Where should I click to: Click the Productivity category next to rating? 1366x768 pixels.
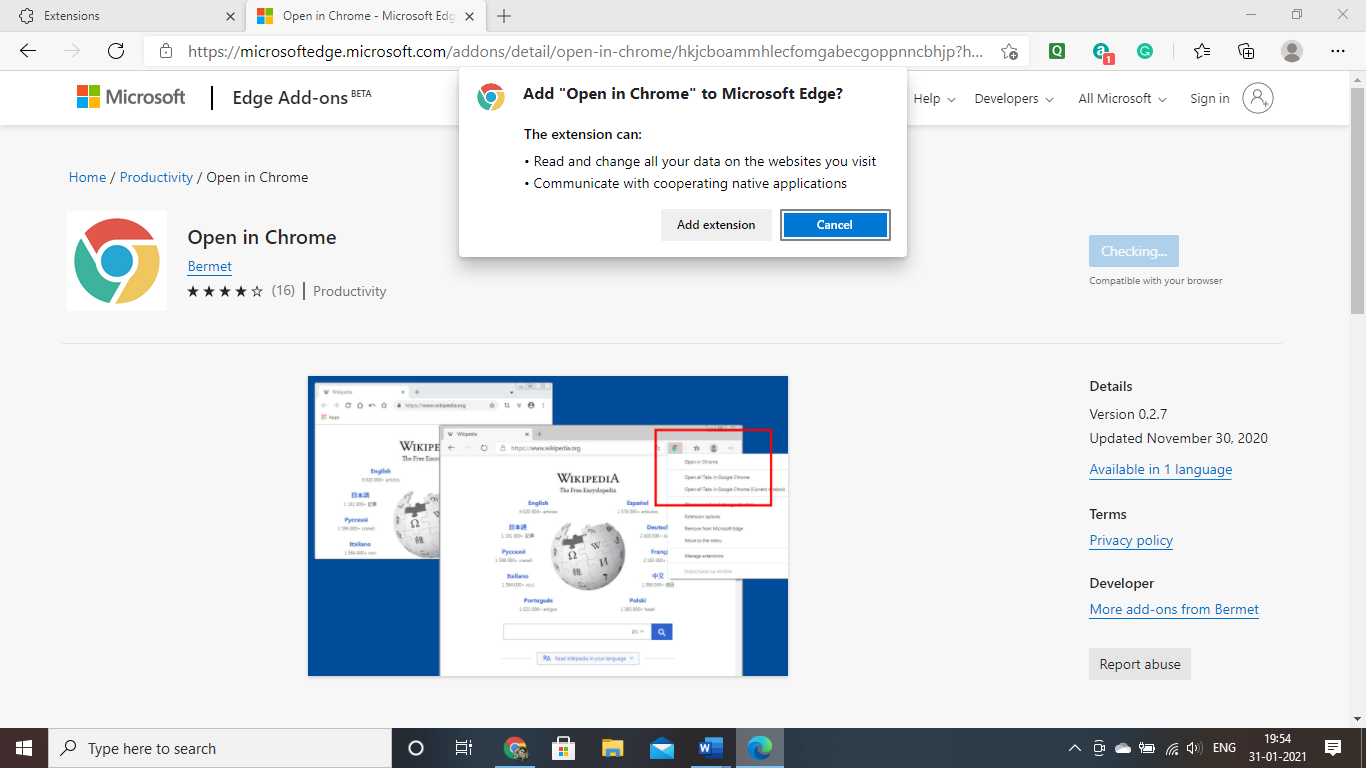coord(349,291)
